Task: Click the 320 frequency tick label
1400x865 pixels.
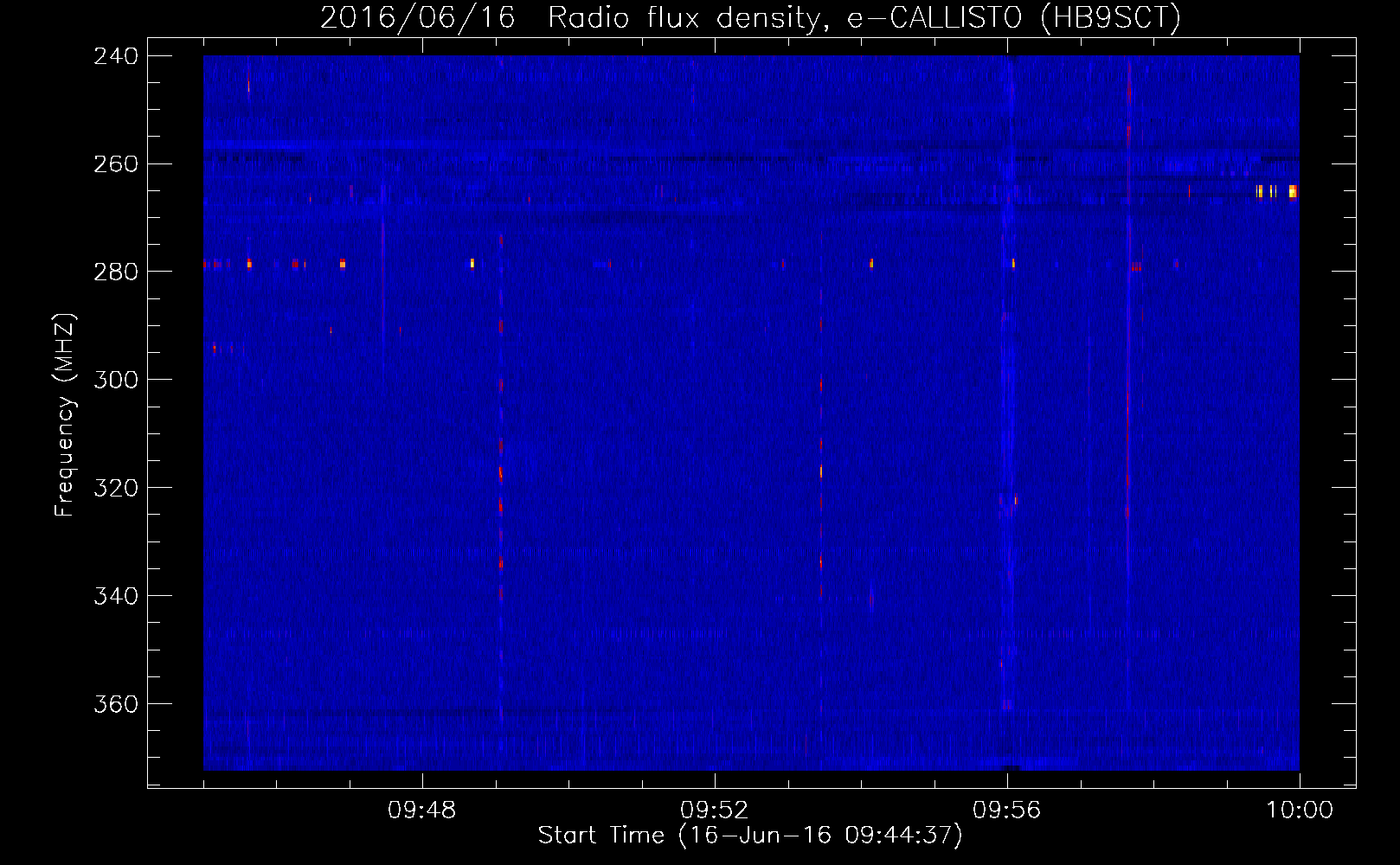Action: 116,488
